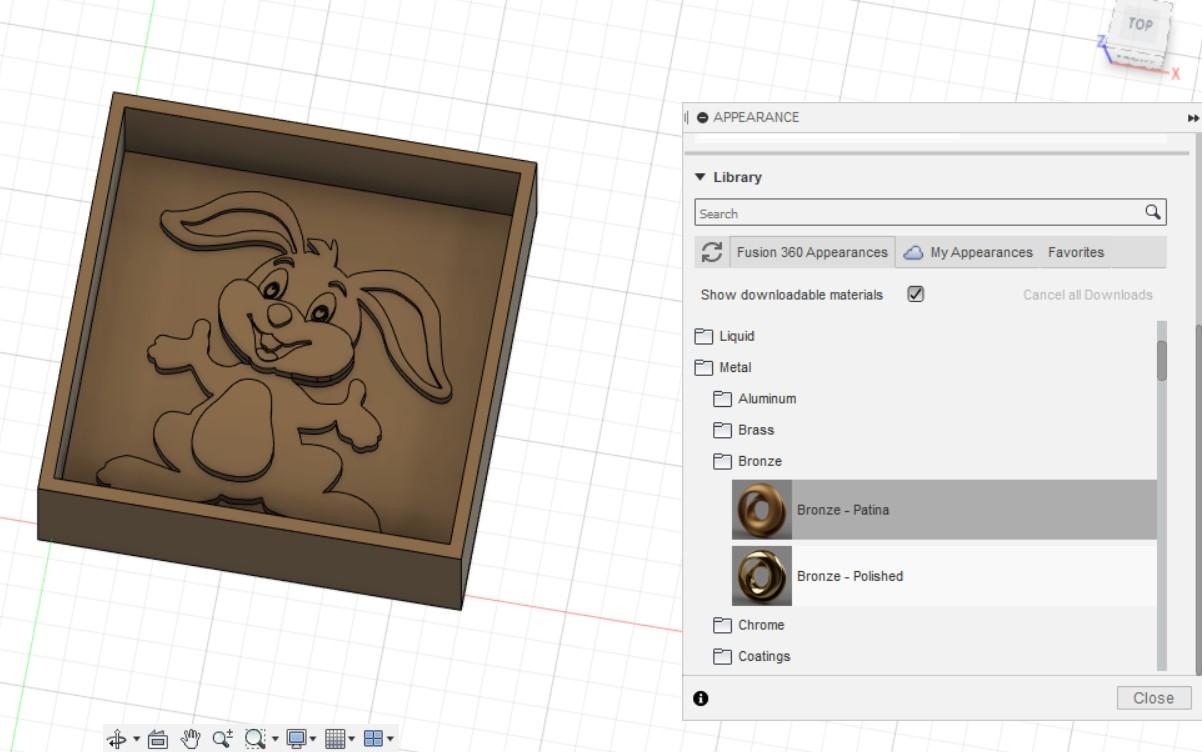
Task: Select the Bronze - Patina text label
Action: 843,510
